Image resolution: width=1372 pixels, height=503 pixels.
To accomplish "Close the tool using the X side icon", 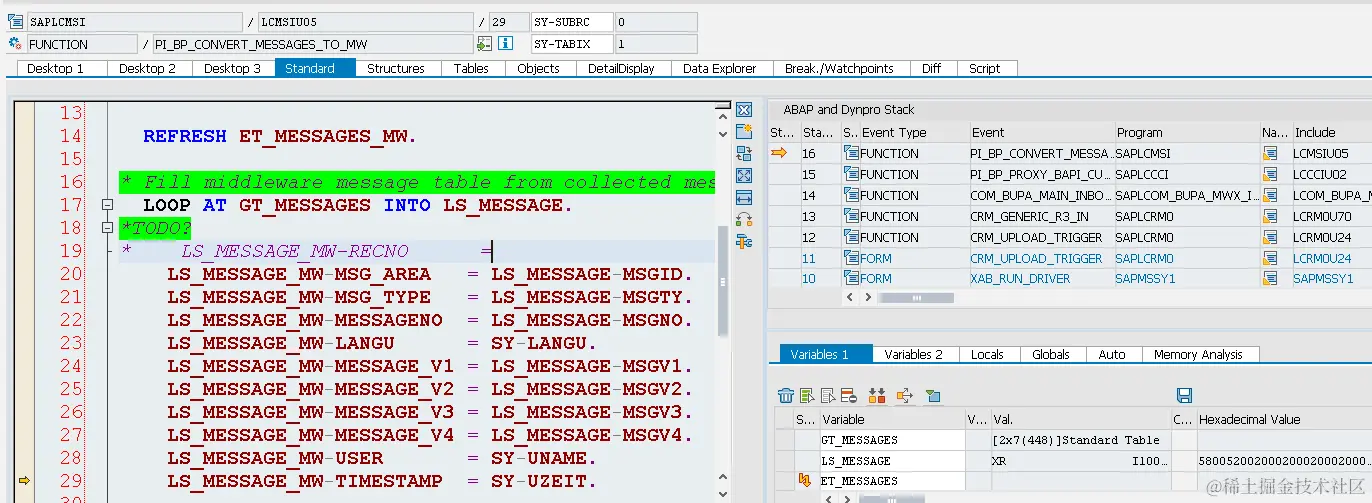I will (743, 110).
